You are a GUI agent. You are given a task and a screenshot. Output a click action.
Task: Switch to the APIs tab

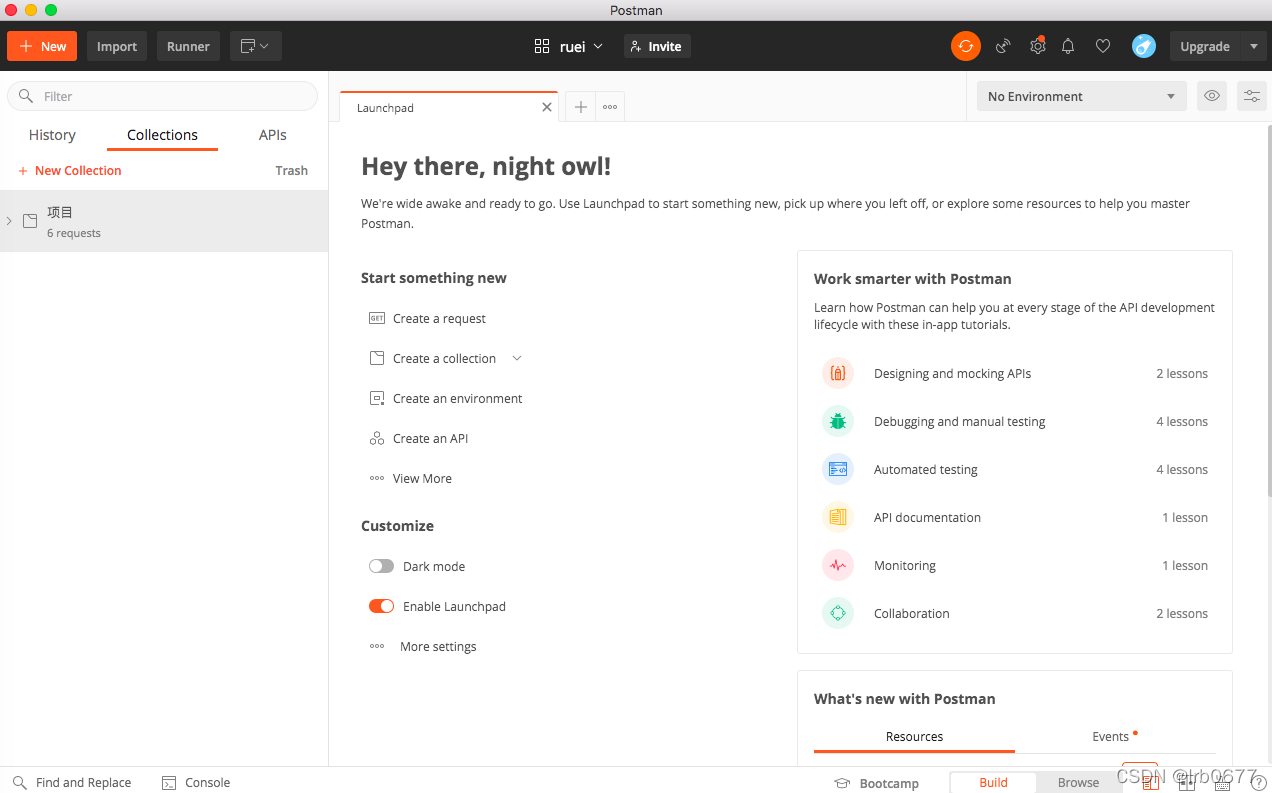point(273,135)
